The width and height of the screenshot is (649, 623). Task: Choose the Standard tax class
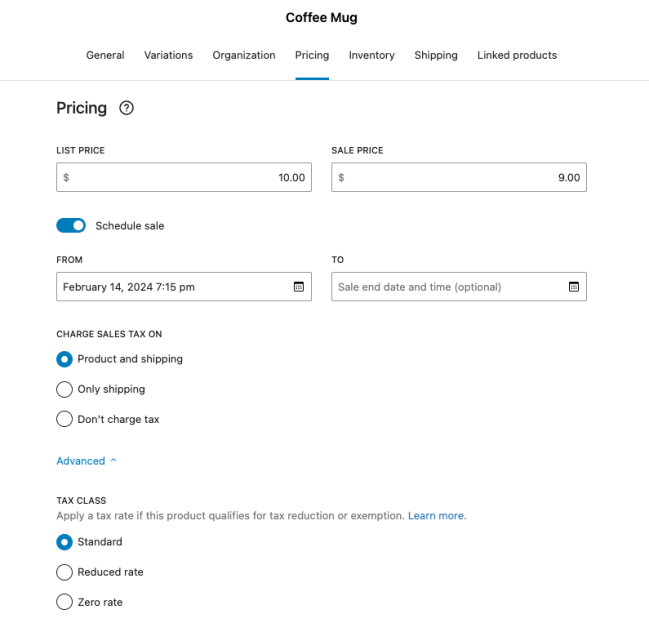(x=65, y=542)
